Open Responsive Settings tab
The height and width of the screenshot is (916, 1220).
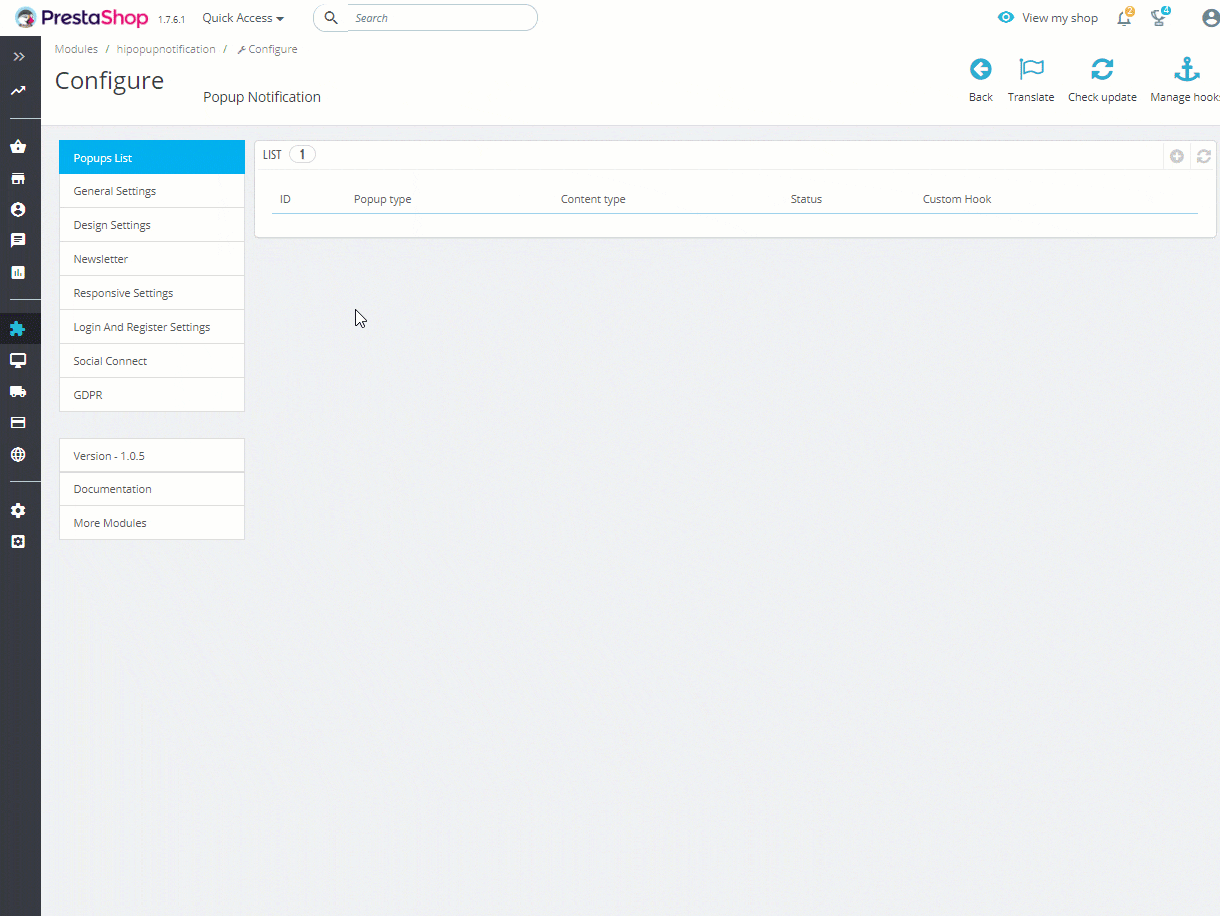152,293
